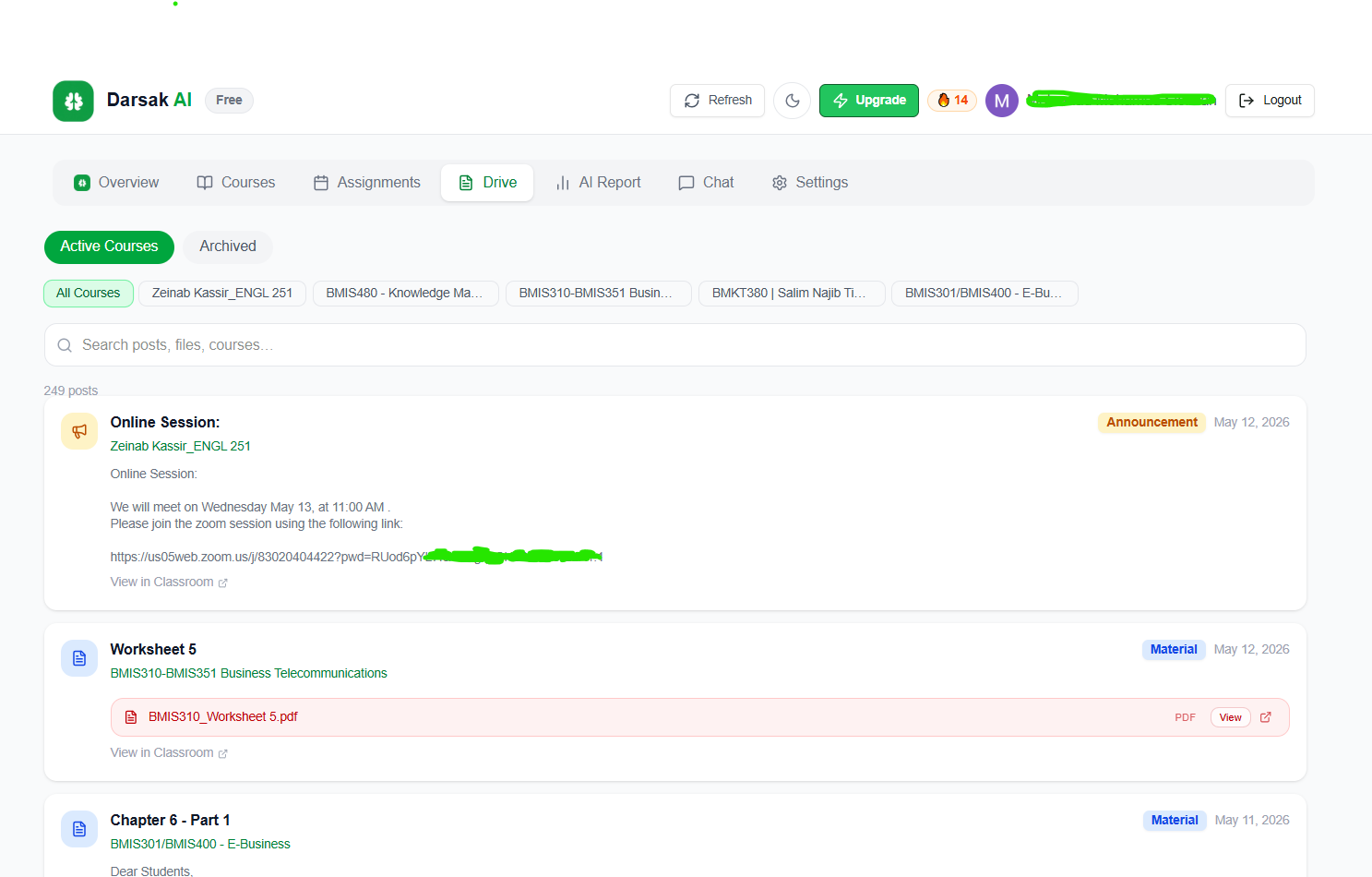
Task: Select the Active Courses filter
Action: tap(109, 246)
